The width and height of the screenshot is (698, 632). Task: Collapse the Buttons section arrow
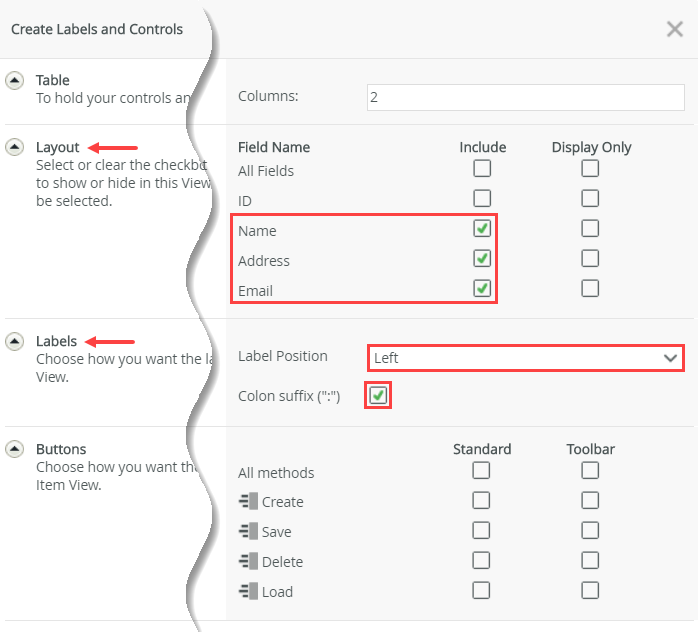point(15,449)
